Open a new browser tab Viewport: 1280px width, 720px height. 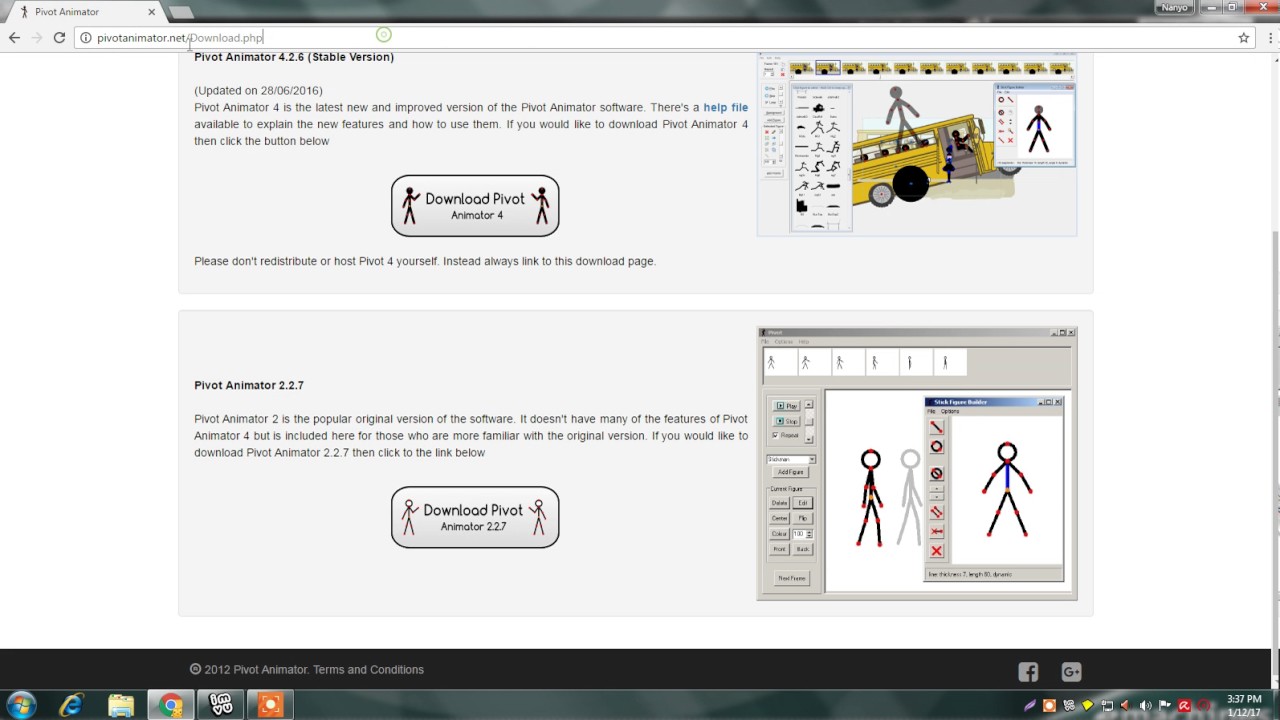[x=181, y=12]
